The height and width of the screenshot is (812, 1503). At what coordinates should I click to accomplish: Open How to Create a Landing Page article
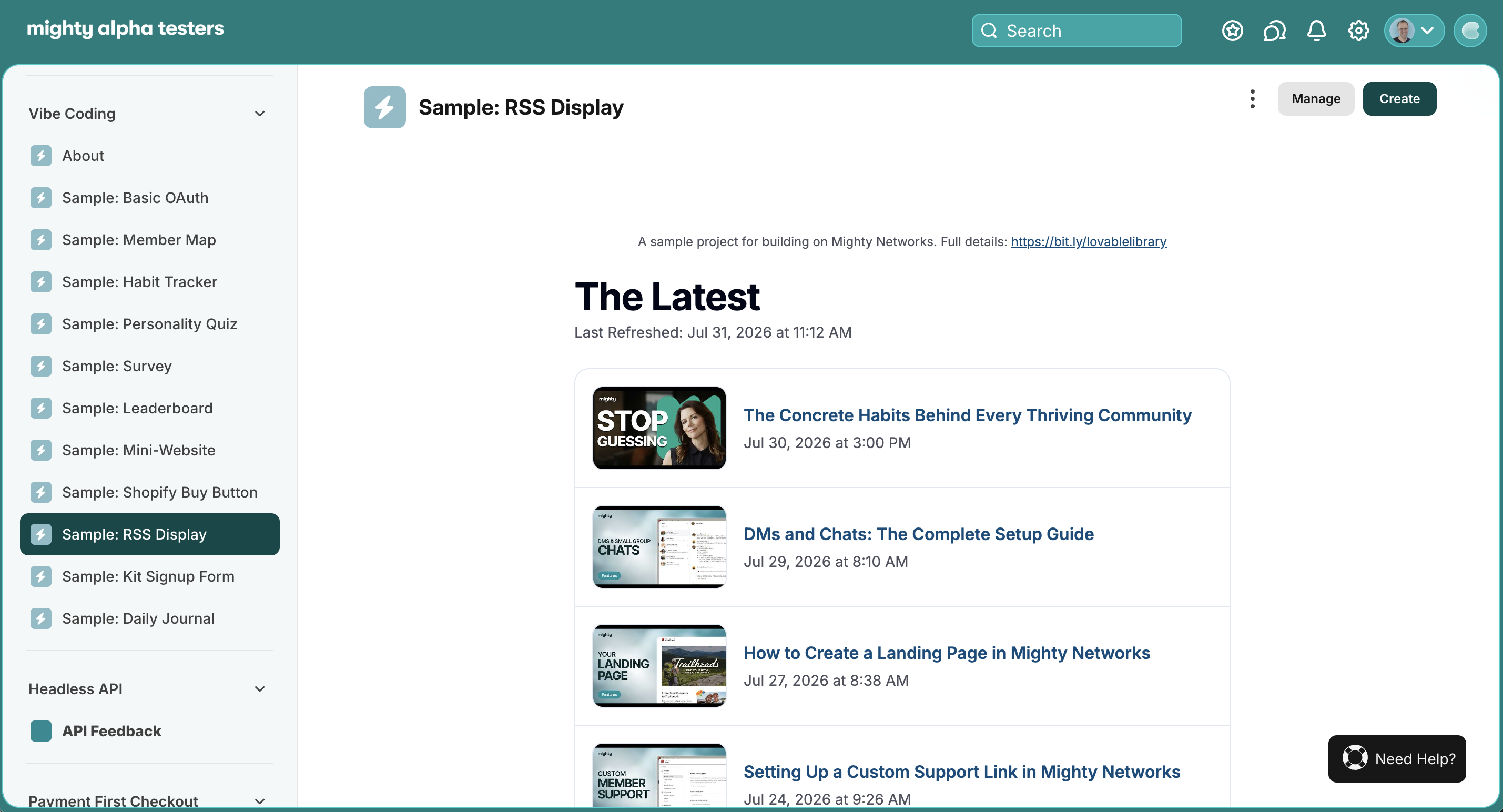point(947,653)
